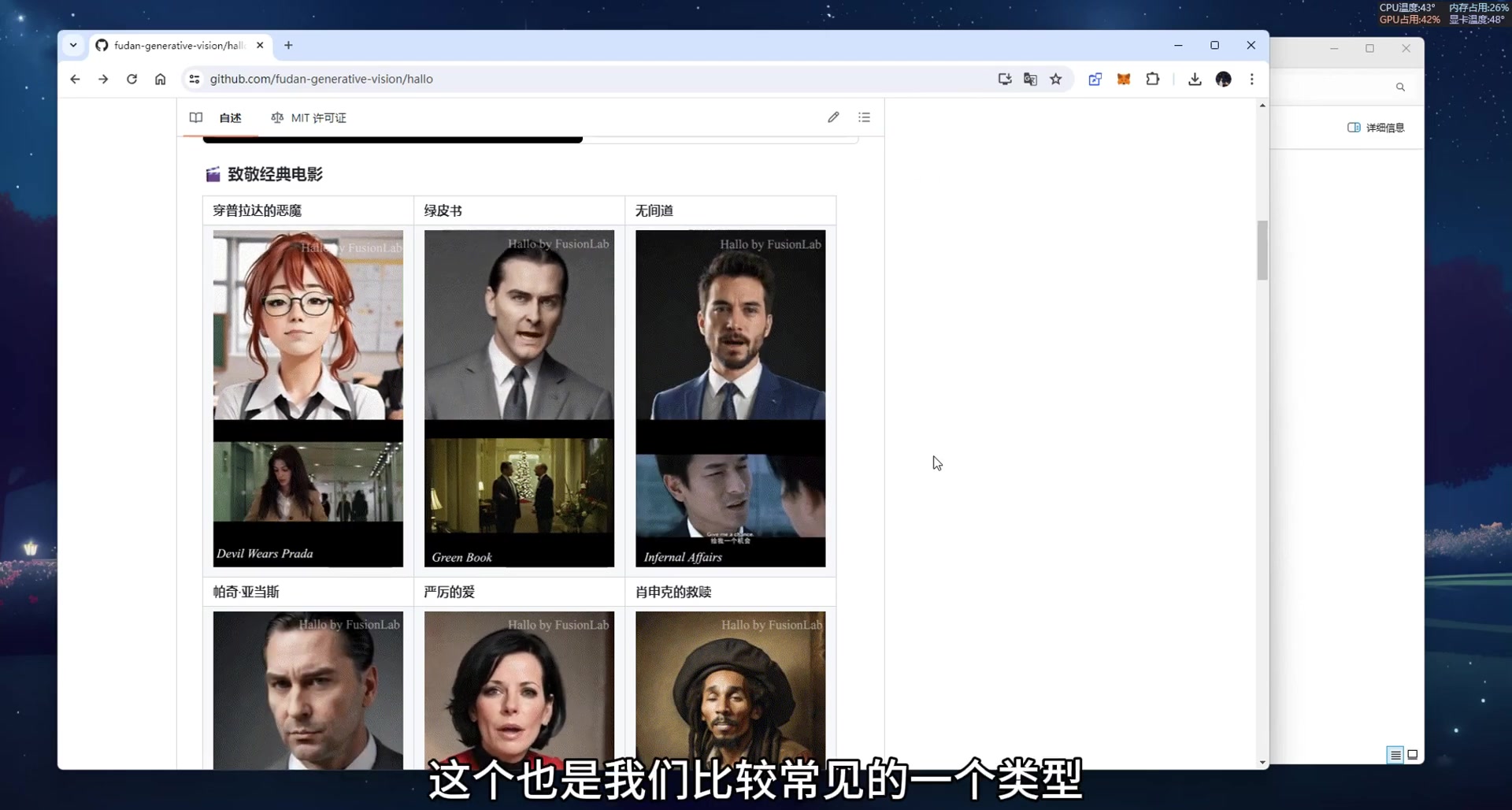Open the Infernal Affairs video thumbnail
This screenshot has height=810, width=1512.
coord(731,398)
